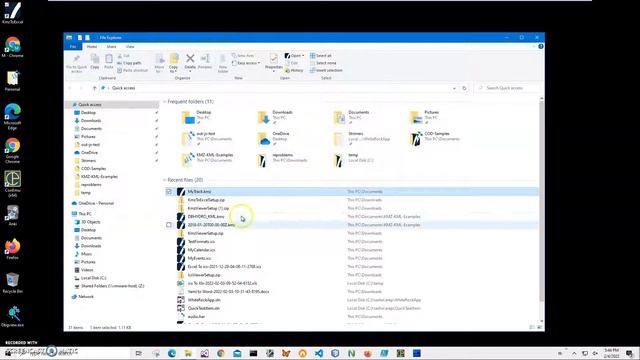Collapse the Frequent folders section

coord(164,102)
